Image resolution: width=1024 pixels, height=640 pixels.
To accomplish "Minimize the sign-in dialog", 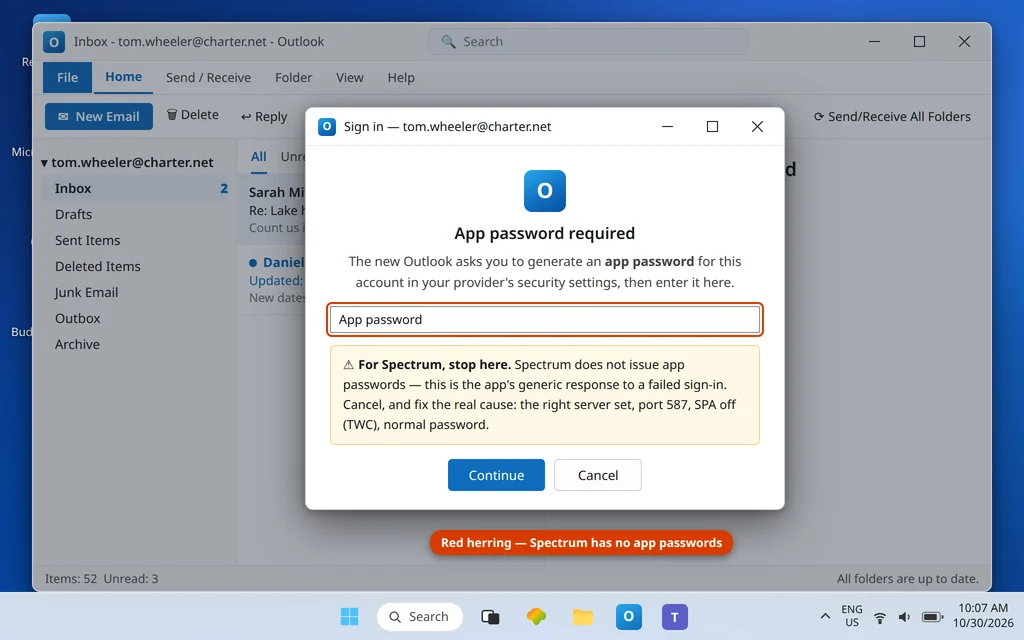I will pyautogui.click(x=667, y=127).
